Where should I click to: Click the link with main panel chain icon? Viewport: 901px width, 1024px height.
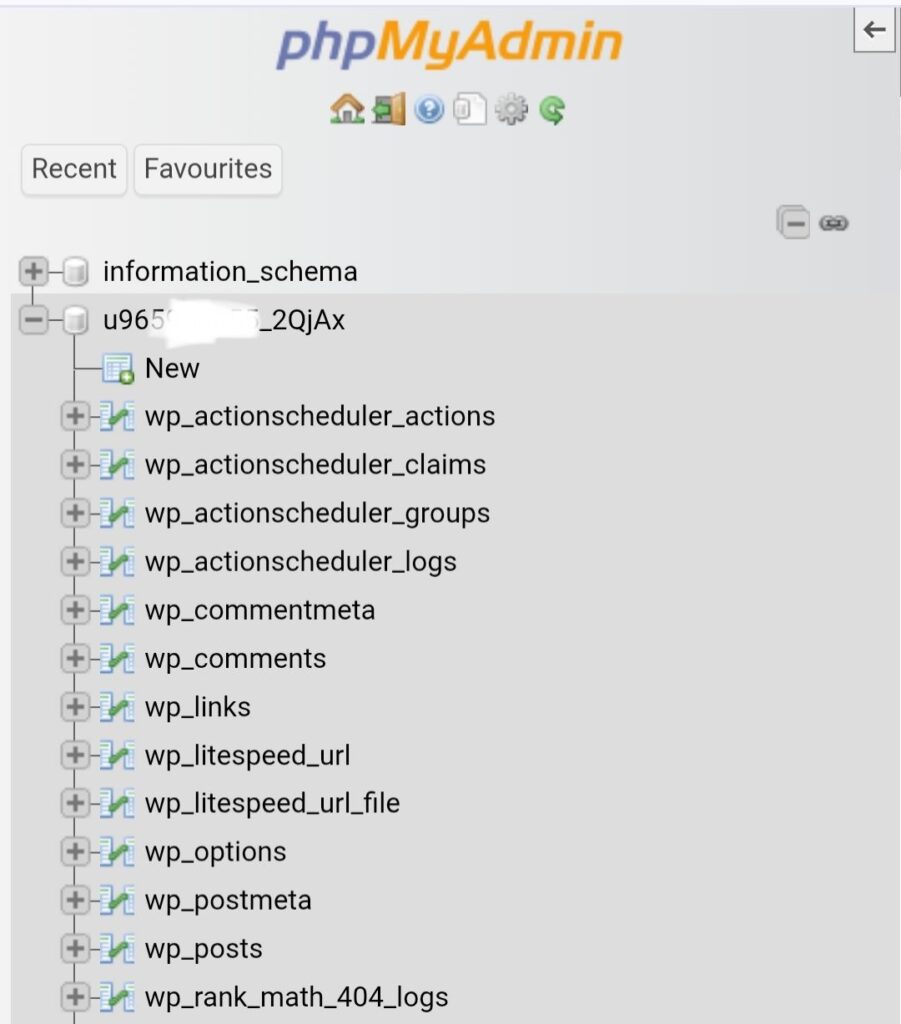tap(834, 223)
